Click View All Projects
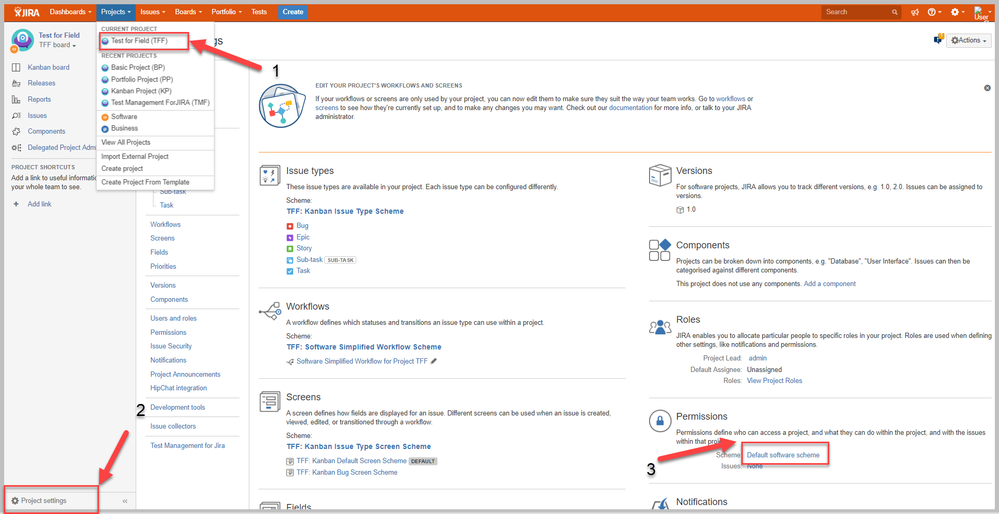This screenshot has height=514, width=999. pyautogui.click(x=126, y=142)
